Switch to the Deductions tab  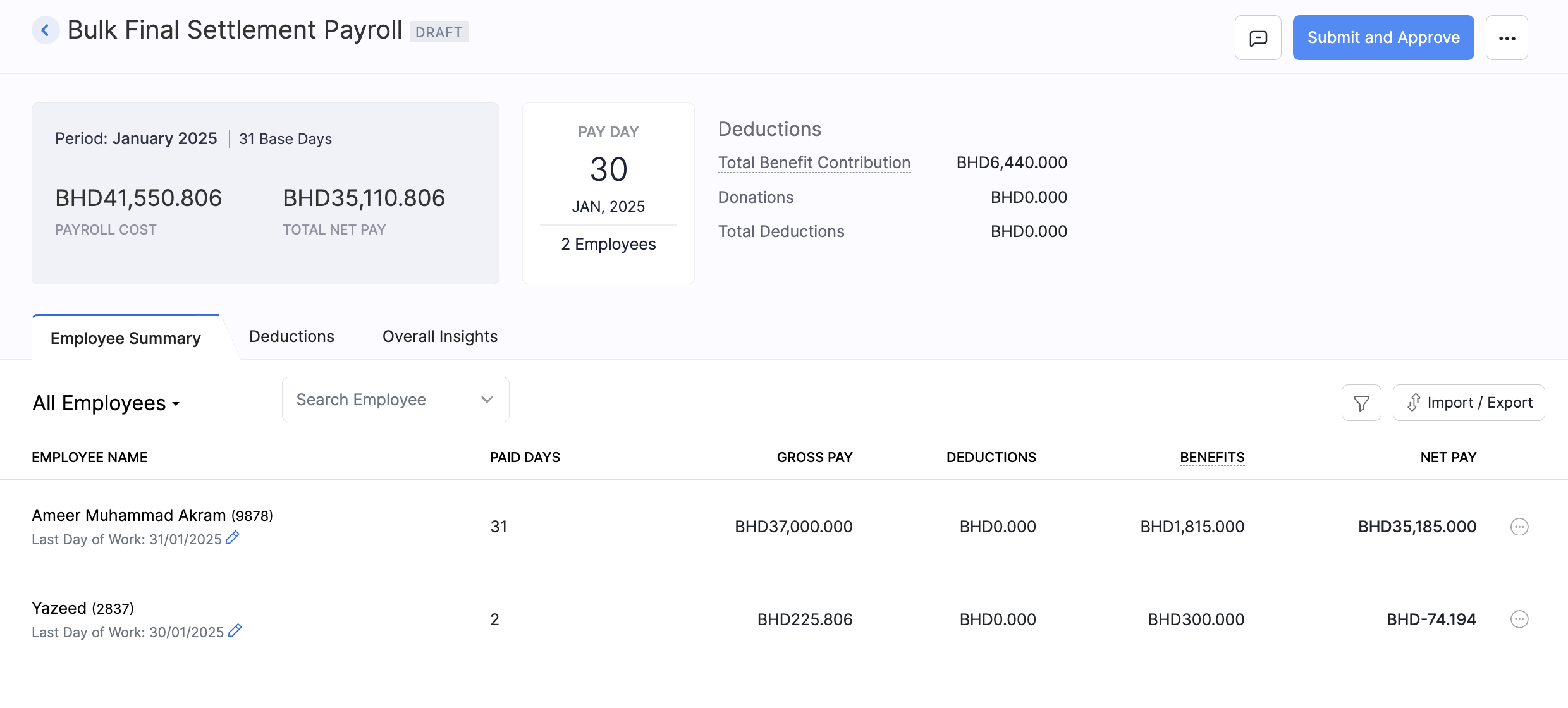[291, 336]
